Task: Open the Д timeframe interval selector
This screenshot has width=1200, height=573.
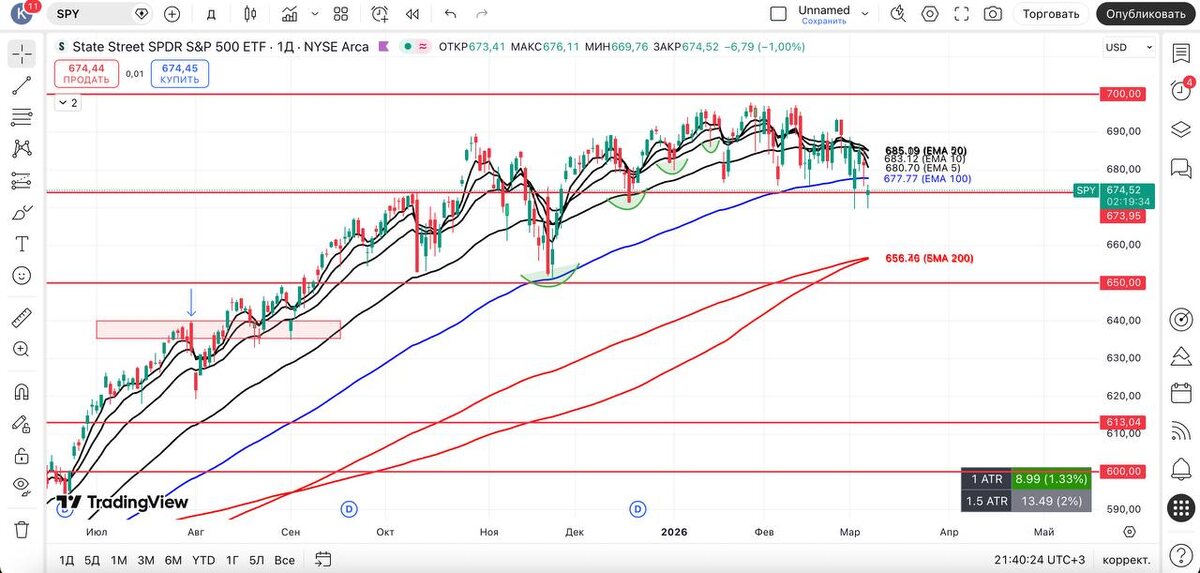Action: pos(211,14)
